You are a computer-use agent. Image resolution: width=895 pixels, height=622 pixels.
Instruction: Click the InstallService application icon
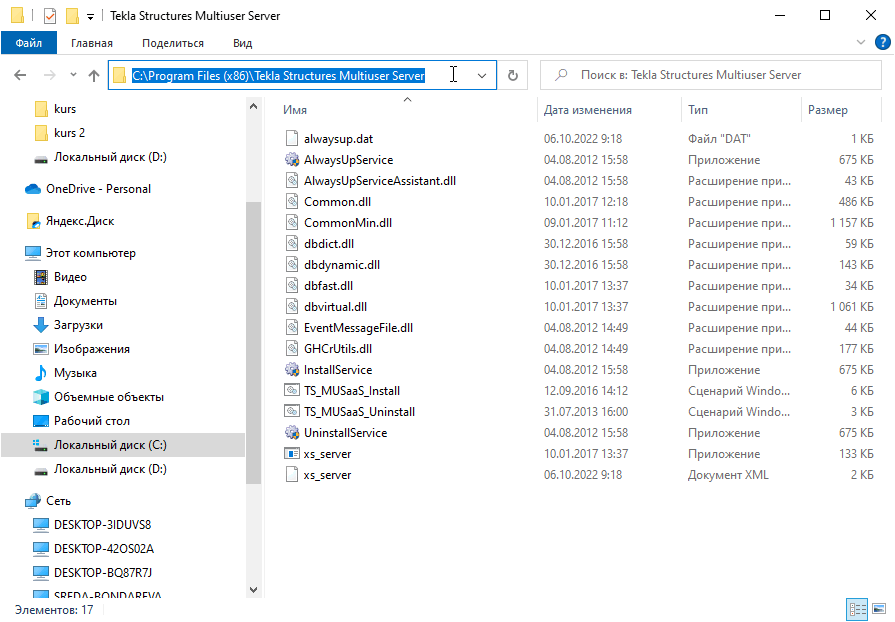click(x=292, y=370)
